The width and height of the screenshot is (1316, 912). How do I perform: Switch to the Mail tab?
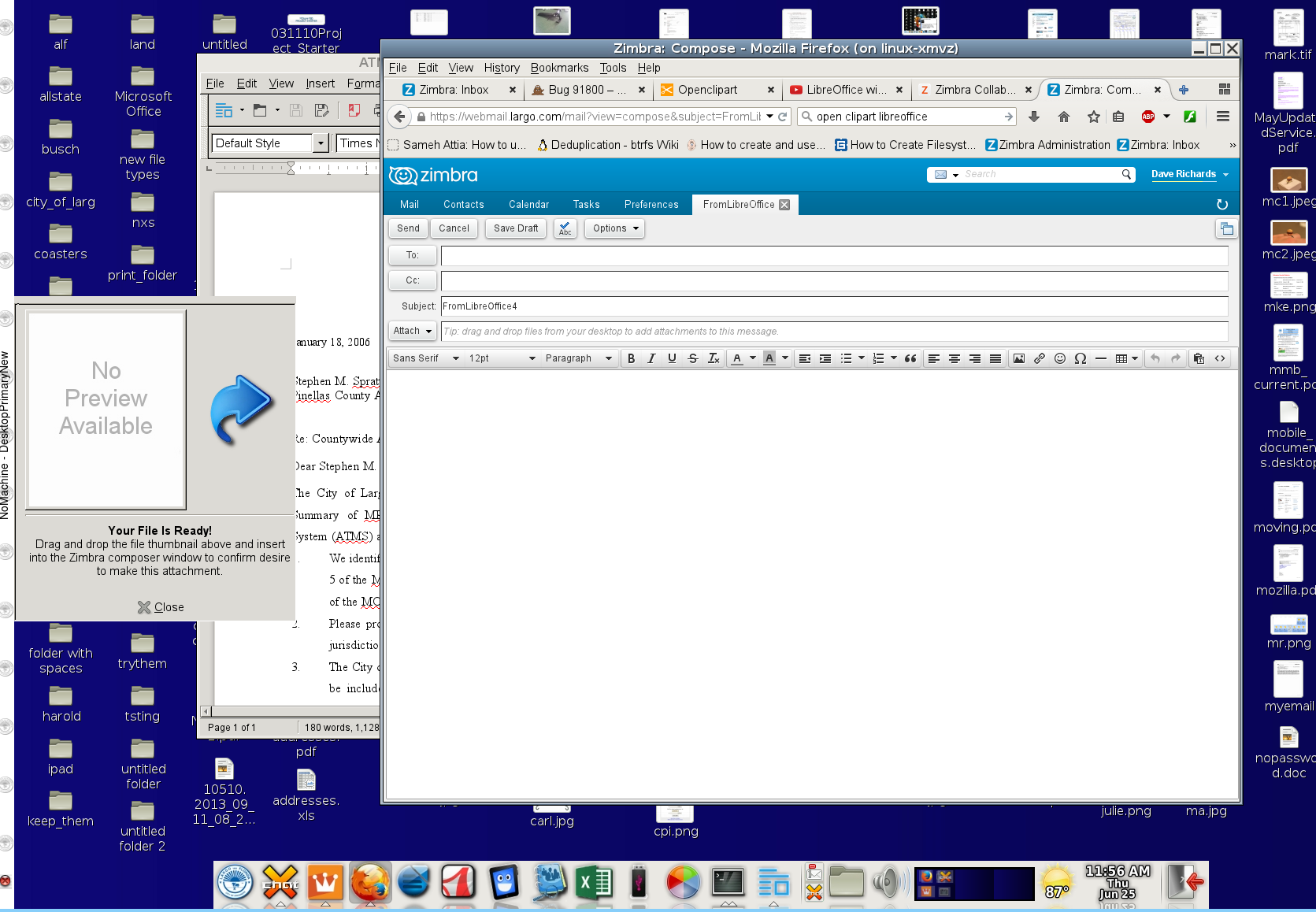410,205
